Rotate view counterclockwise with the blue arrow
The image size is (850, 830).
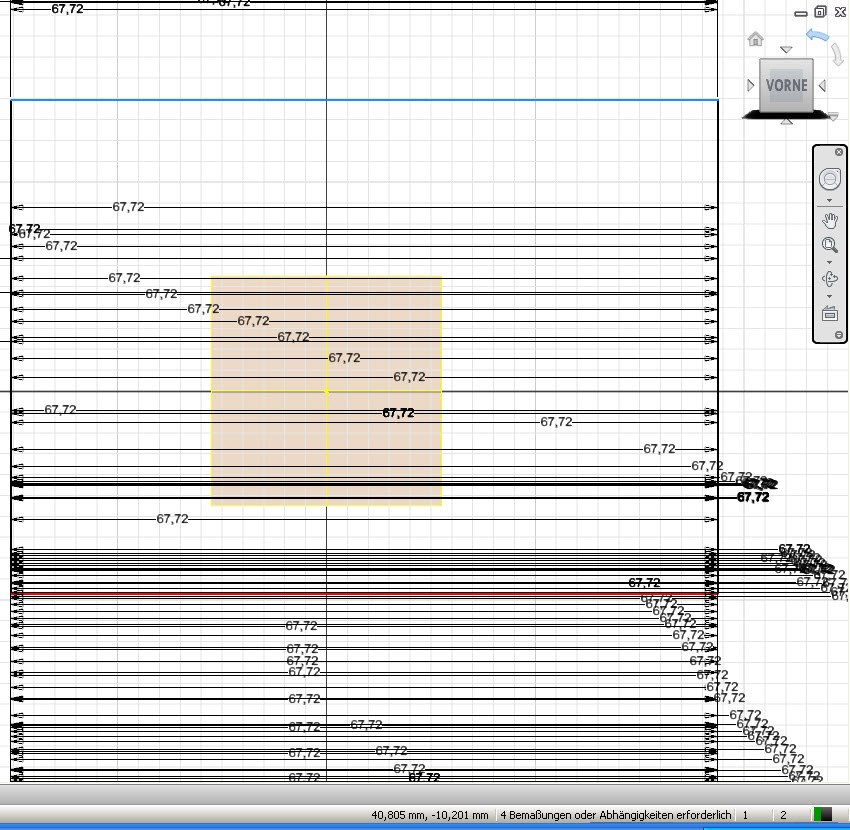[x=819, y=35]
